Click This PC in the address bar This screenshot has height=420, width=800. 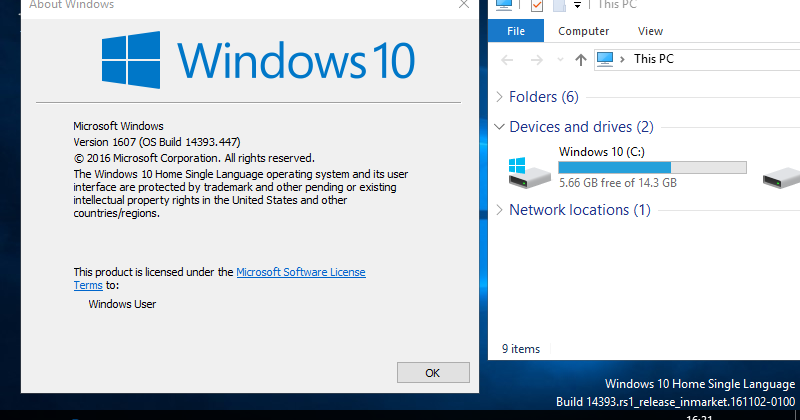pos(654,59)
